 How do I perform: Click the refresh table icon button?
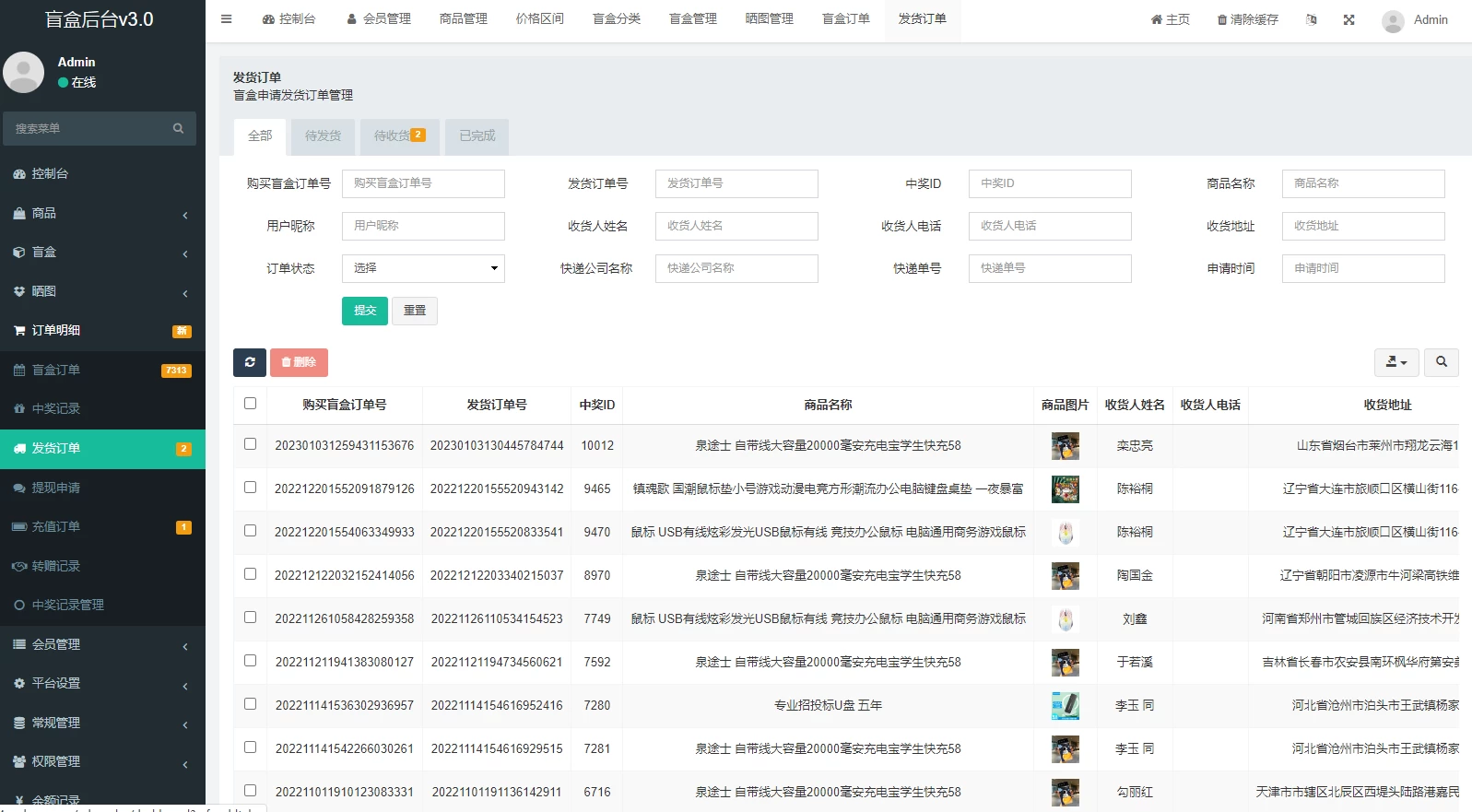point(250,362)
